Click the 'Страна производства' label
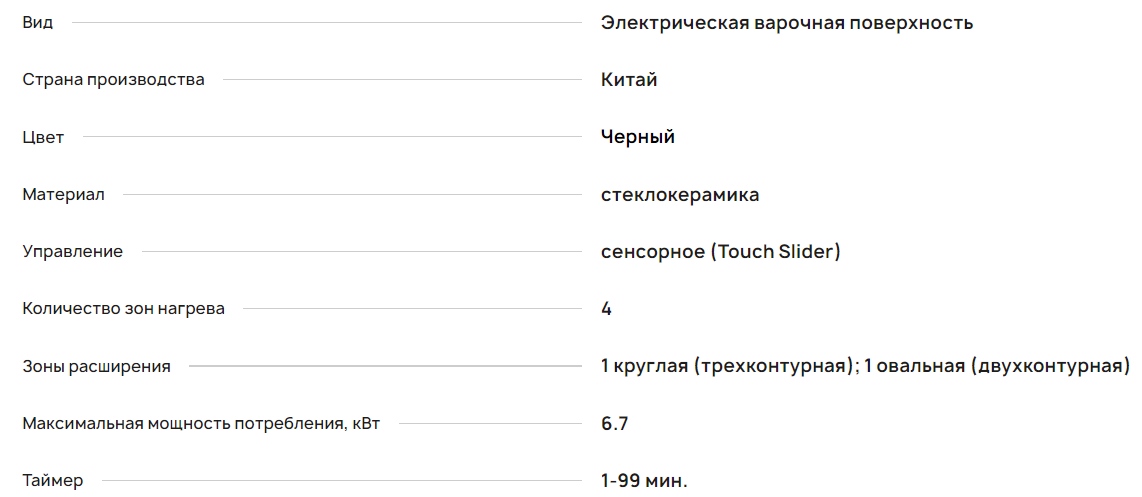Image resolution: width=1142 pixels, height=497 pixels. 113,80
